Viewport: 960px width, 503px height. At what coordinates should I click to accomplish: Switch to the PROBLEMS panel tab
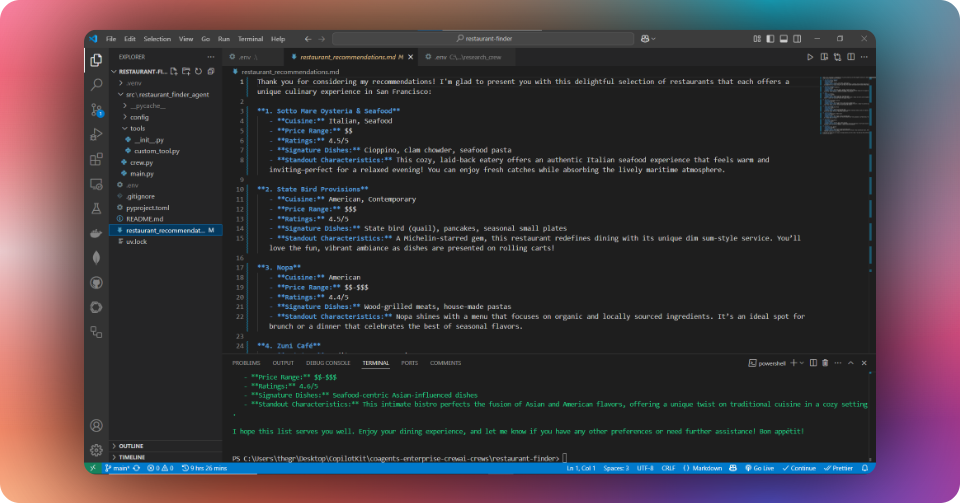246,363
